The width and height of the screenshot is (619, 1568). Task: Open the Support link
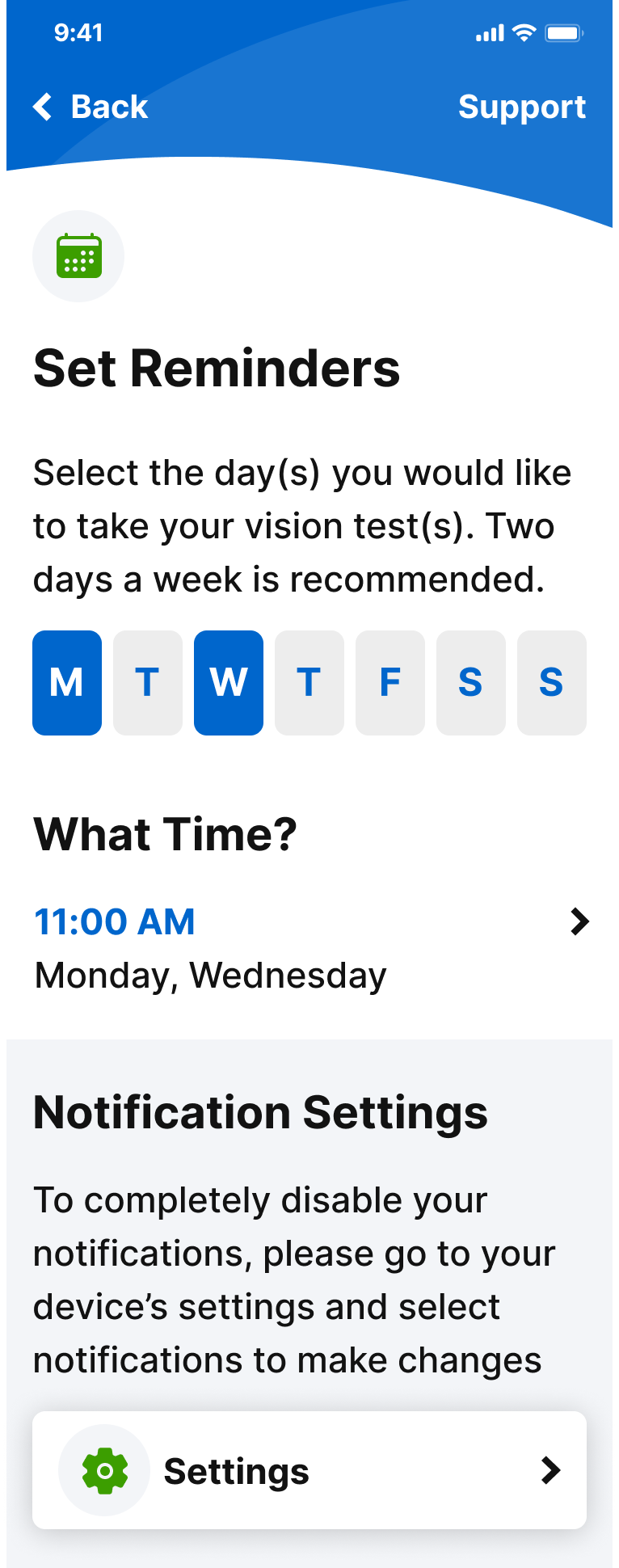[522, 107]
